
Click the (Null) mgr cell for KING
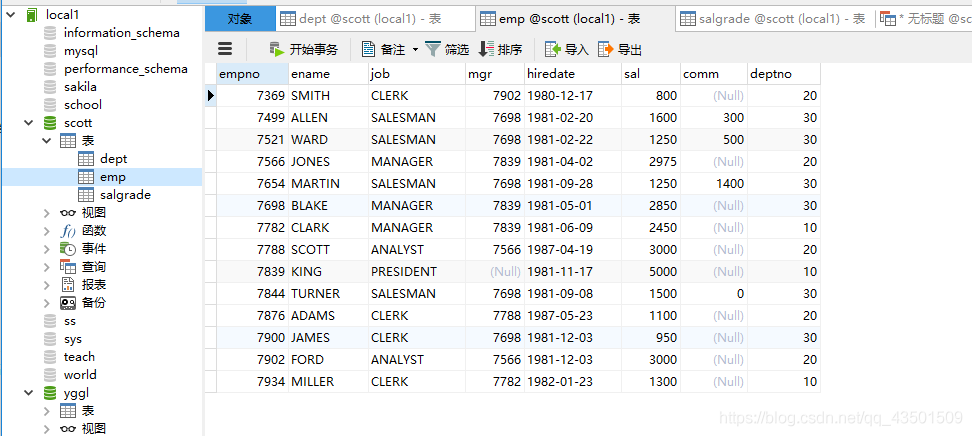click(x=495, y=272)
